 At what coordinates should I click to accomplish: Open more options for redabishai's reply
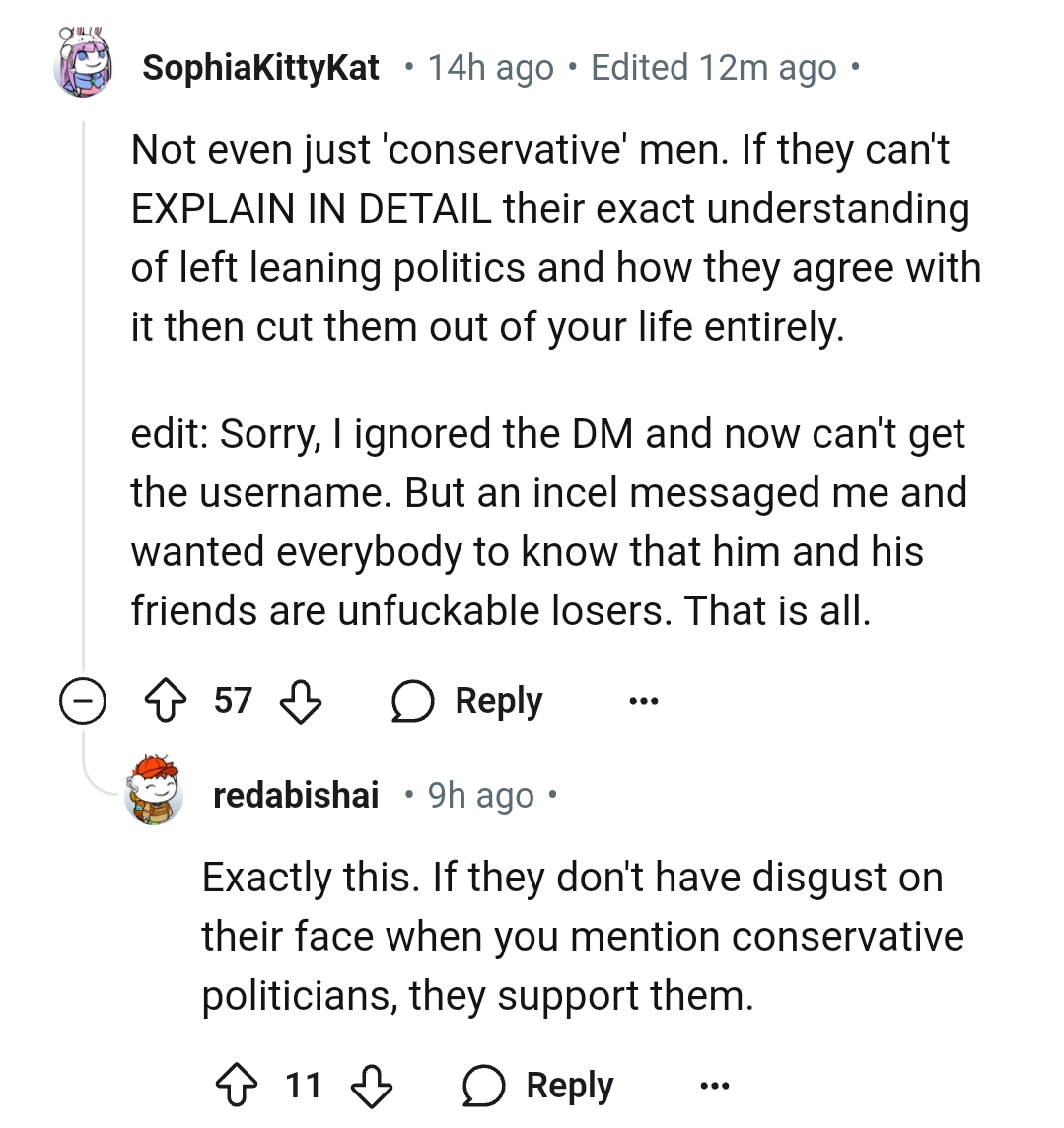click(x=715, y=1086)
